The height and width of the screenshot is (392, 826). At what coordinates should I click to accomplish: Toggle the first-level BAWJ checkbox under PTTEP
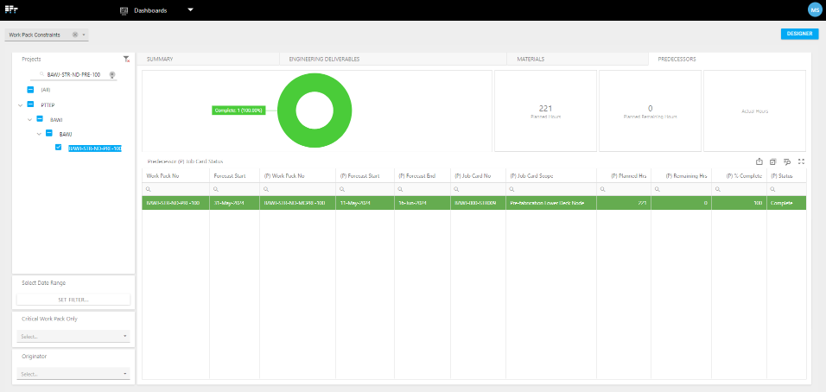pyautogui.click(x=40, y=119)
